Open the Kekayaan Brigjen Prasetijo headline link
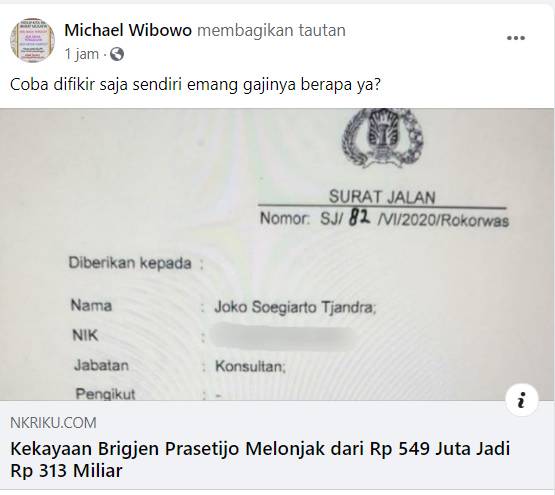 click(260, 460)
